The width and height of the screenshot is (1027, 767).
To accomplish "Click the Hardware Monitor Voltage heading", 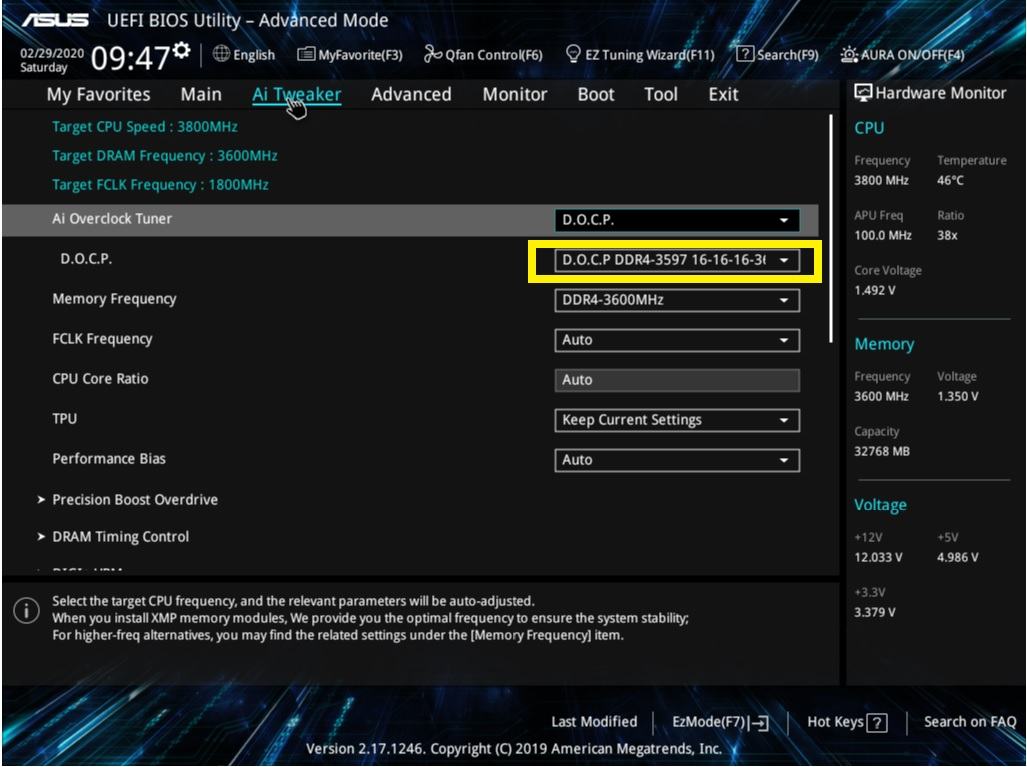I will pyautogui.click(x=880, y=506).
